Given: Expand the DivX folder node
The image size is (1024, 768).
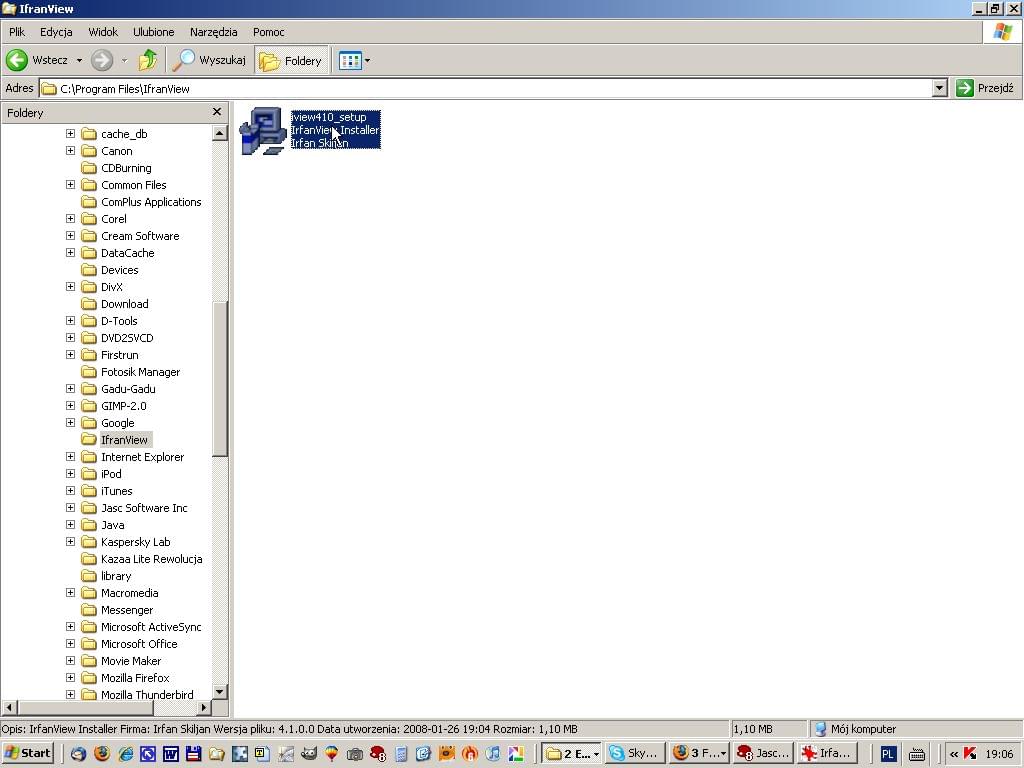Looking at the screenshot, I should [x=71, y=286].
